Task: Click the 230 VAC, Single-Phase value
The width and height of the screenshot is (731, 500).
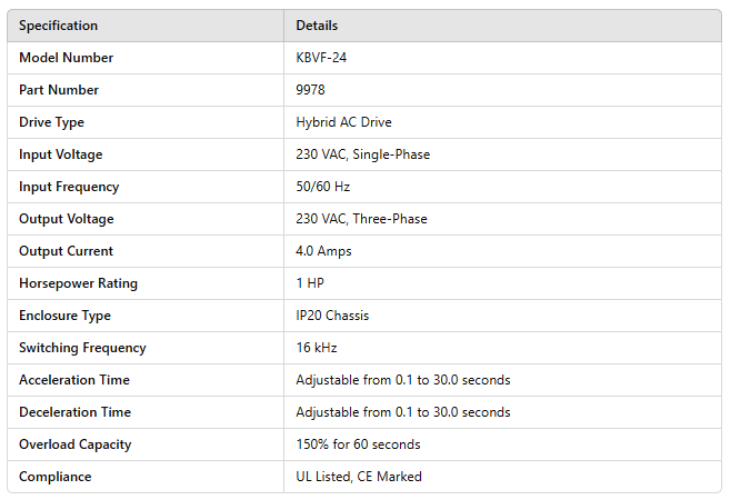Action: point(363,155)
